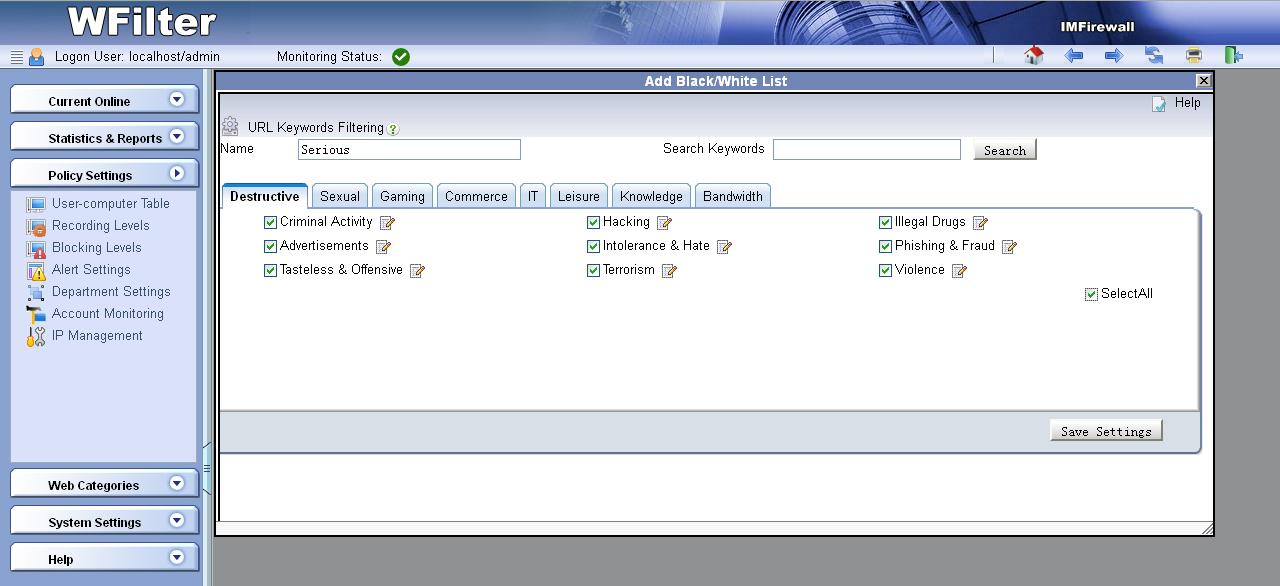Switch to the Gaming tab

(x=402, y=196)
